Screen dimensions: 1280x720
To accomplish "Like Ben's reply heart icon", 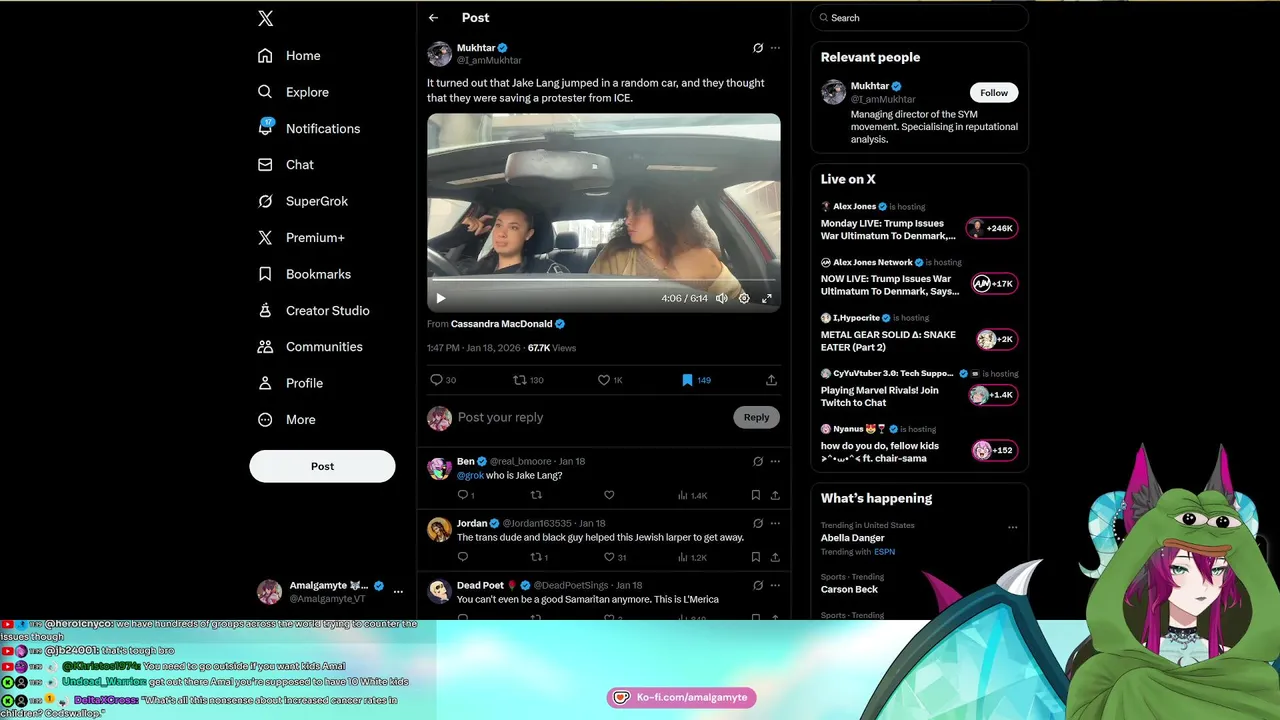I will pyautogui.click(x=609, y=495).
